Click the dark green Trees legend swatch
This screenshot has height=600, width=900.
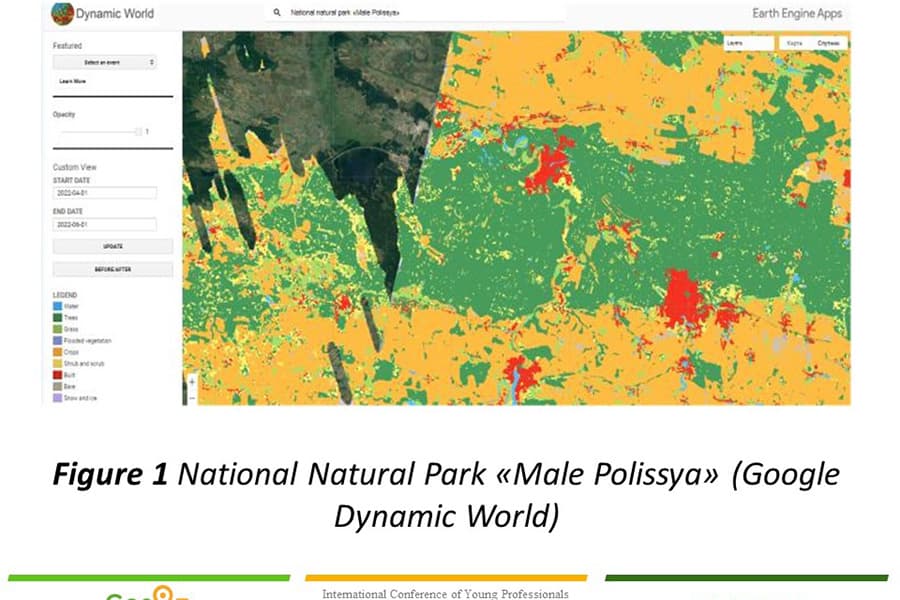(57, 318)
